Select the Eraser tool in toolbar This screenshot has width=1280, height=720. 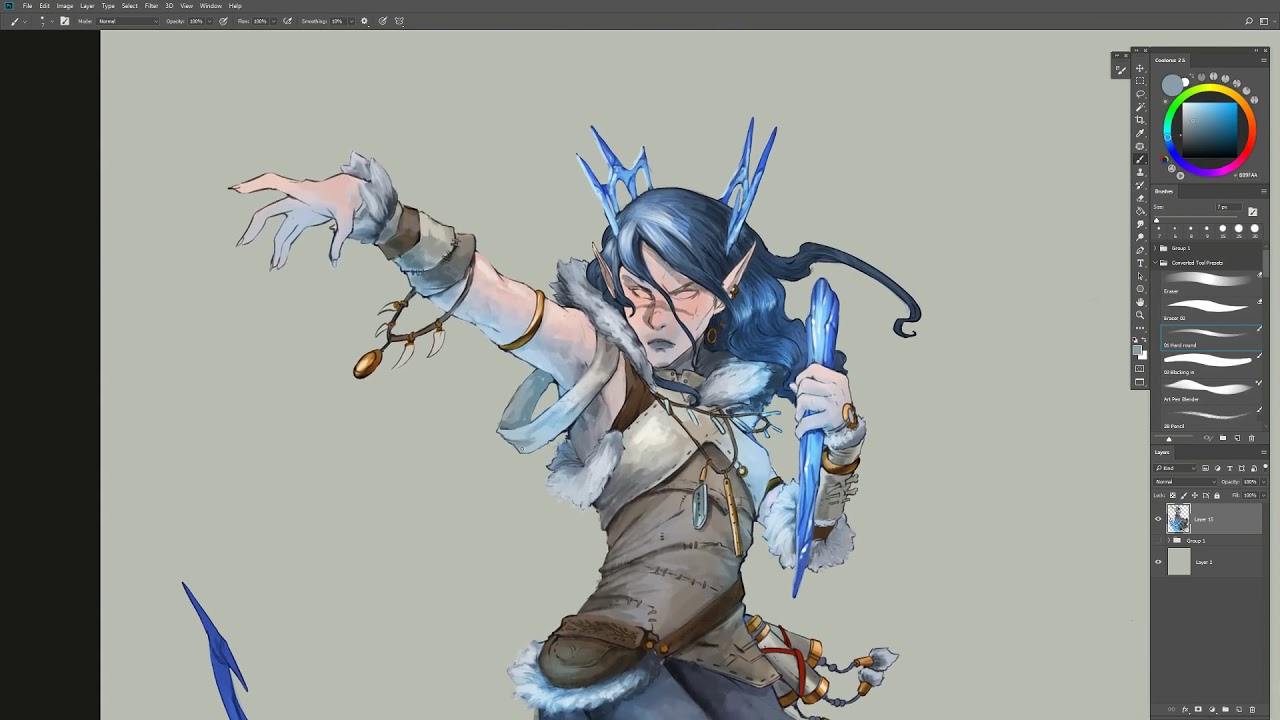click(x=1139, y=198)
